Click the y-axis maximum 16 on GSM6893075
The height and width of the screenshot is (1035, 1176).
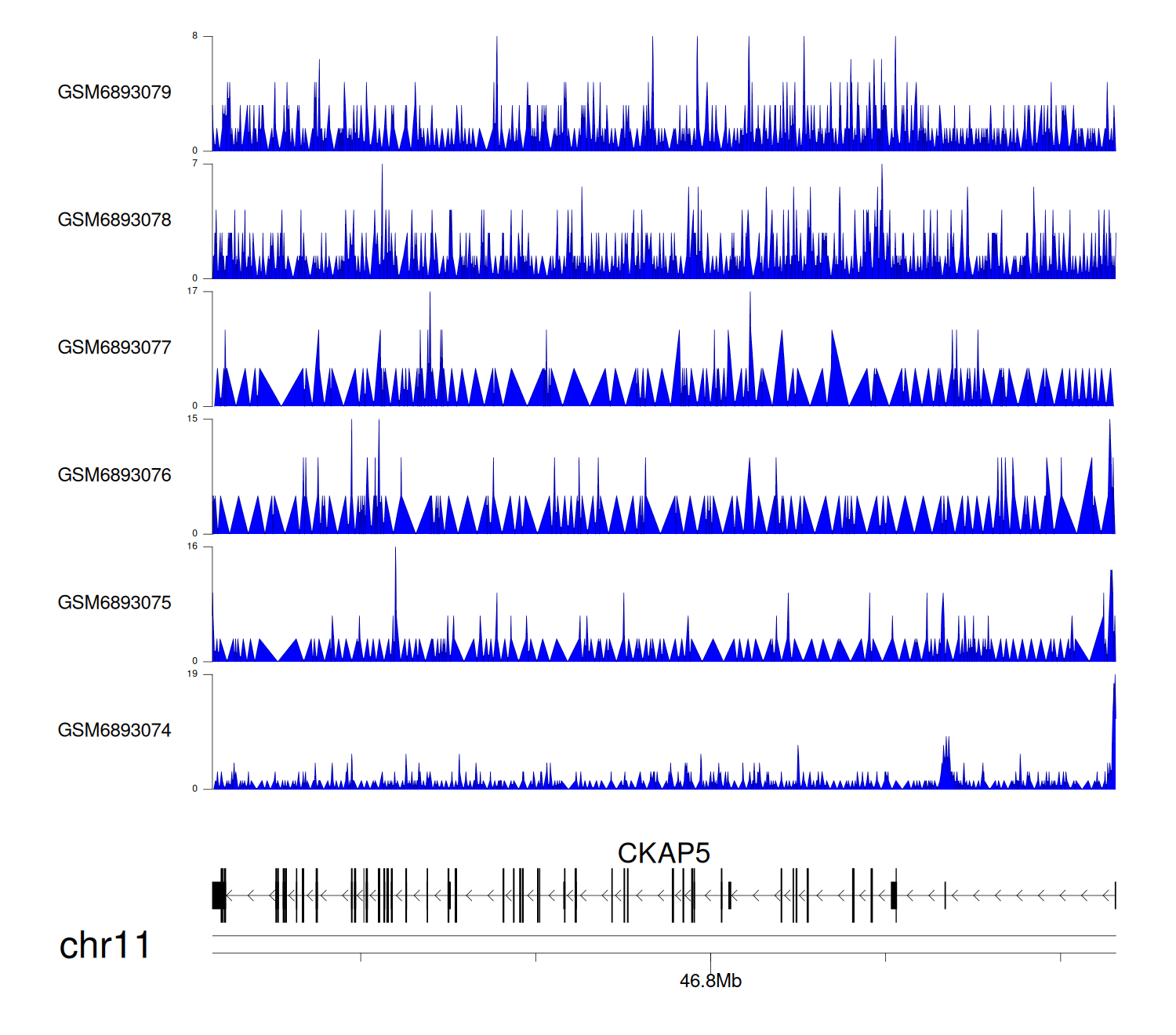[193, 547]
